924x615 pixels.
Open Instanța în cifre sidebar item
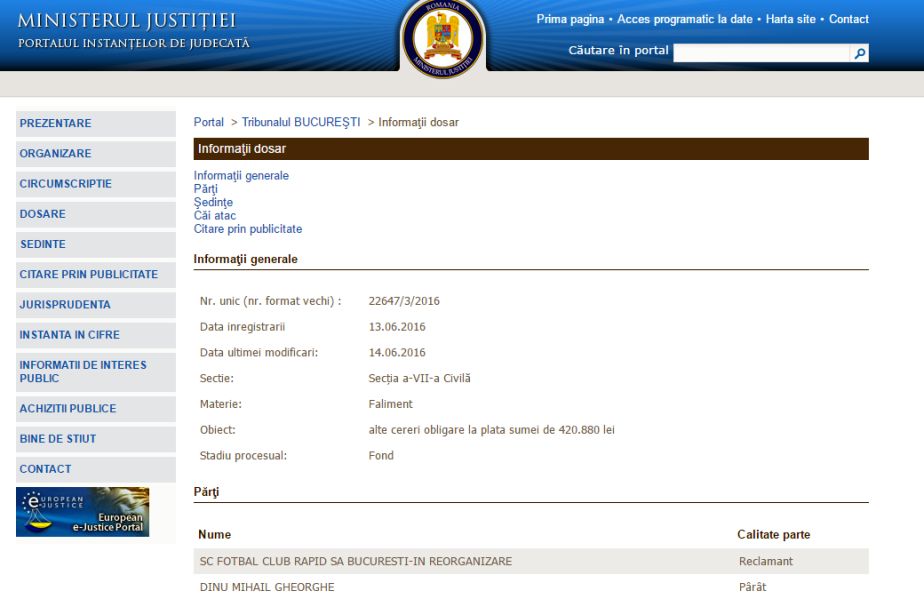tap(69, 334)
